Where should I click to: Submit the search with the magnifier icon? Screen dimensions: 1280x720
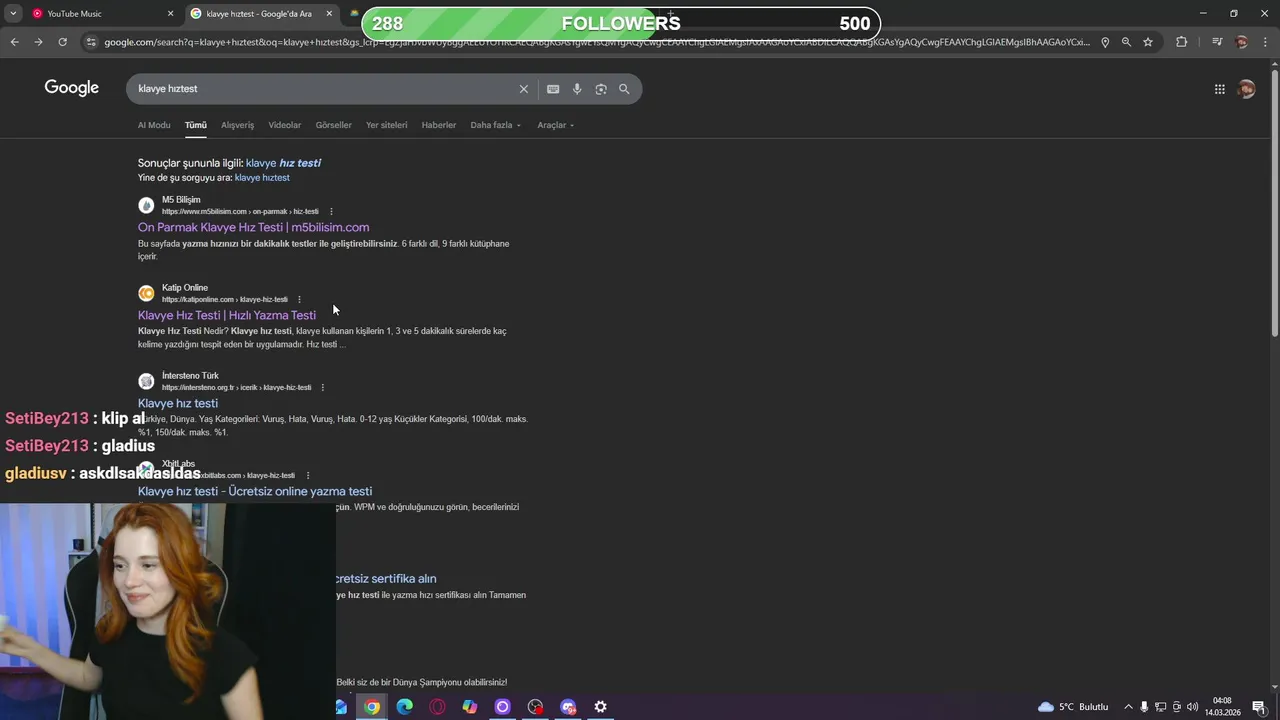pos(624,89)
